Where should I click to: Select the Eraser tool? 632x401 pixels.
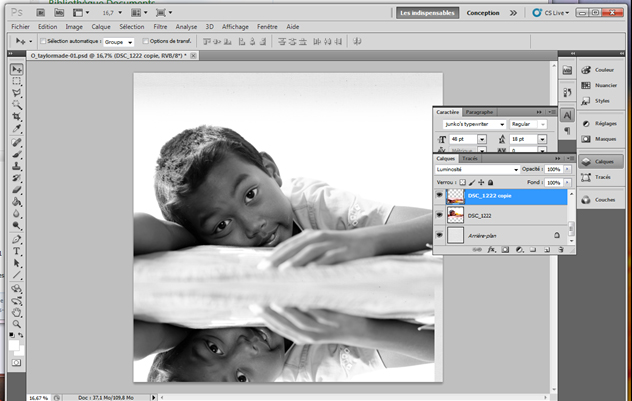pos(17,189)
